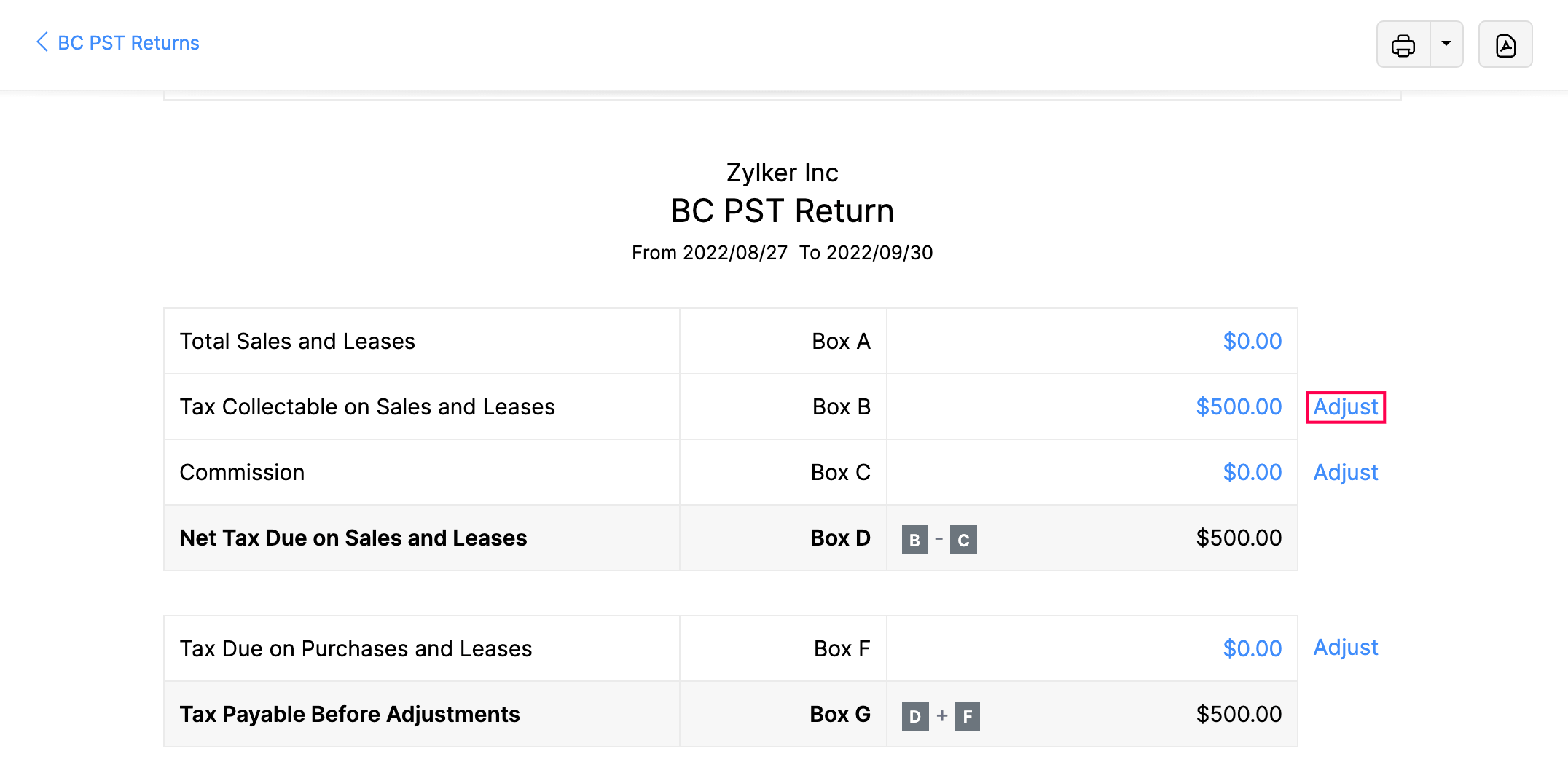Open the Box F $0.00 amount
Viewport: 1568px width, 778px height.
click(x=1252, y=648)
